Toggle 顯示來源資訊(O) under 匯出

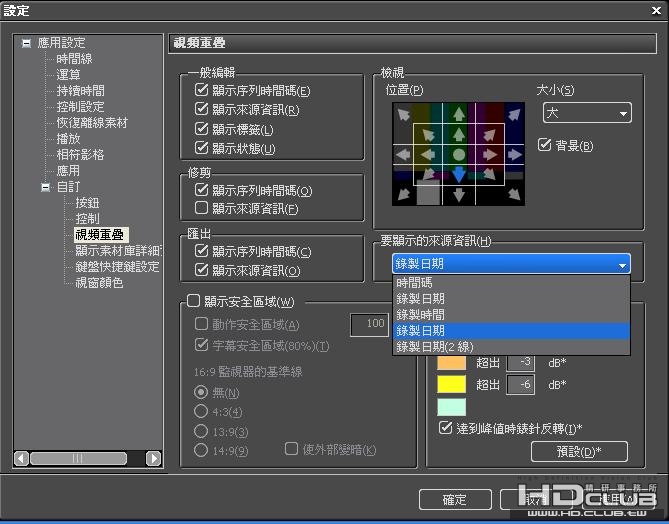point(201,270)
